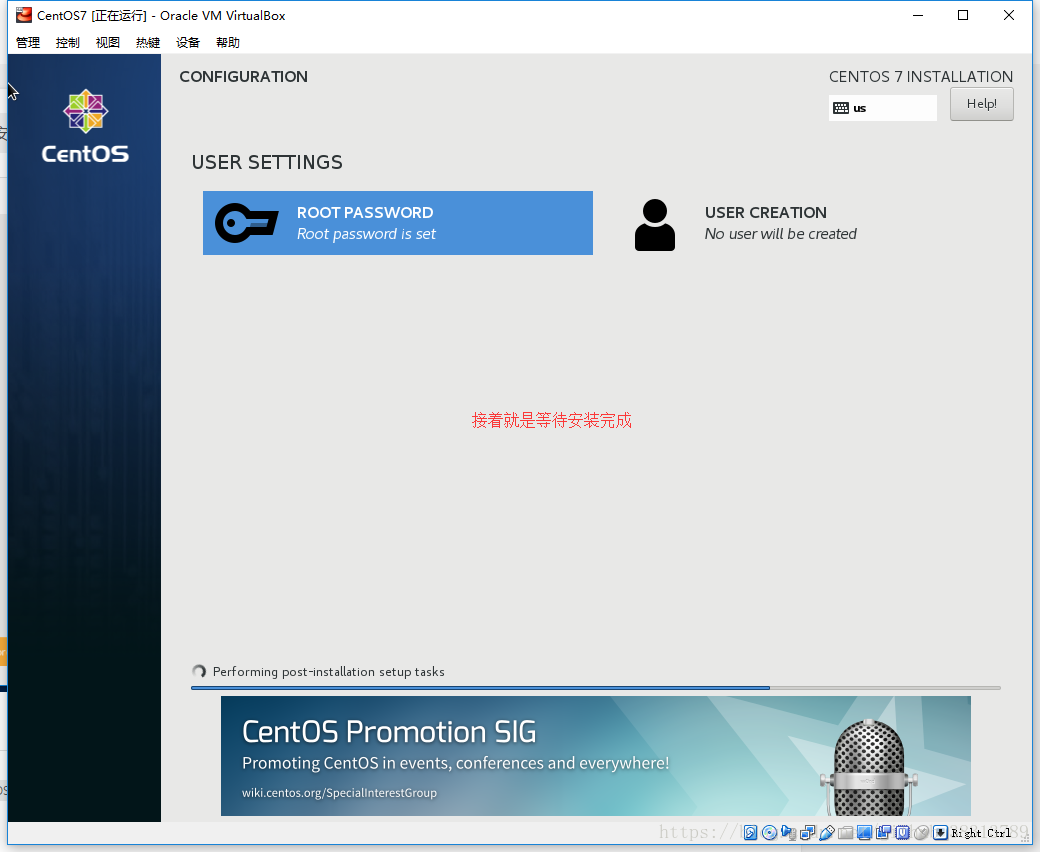Click the VirtualBox icon in title bar
1040x852 pixels.
point(24,15)
